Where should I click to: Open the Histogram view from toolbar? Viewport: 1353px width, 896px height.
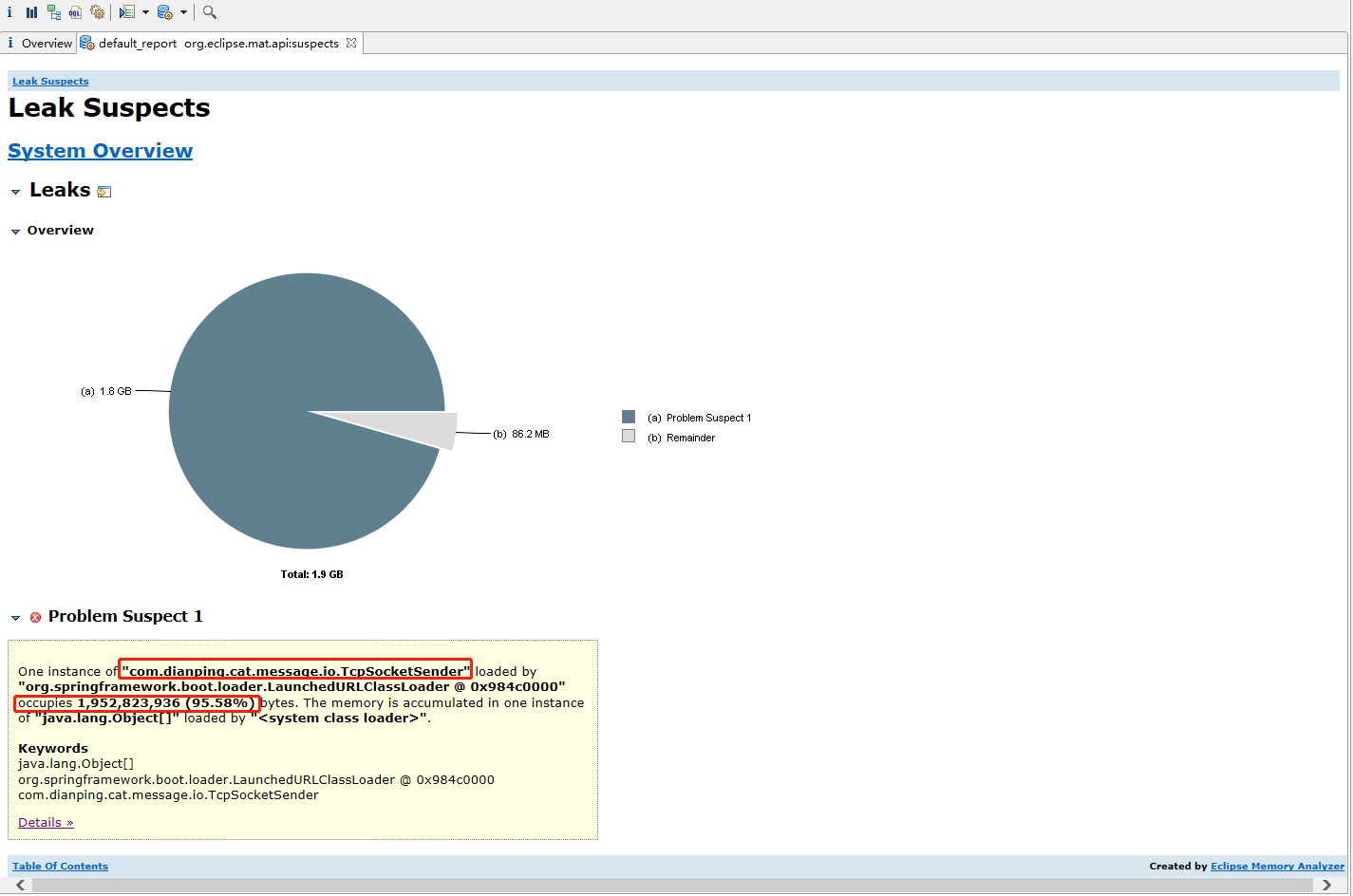point(31,12)
